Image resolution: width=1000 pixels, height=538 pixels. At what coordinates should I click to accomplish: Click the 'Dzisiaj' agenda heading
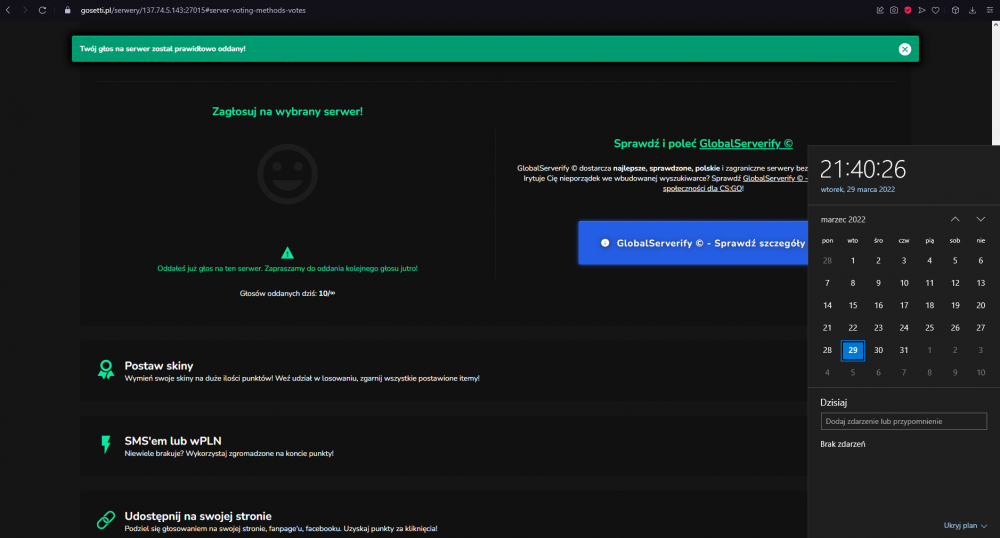[x=834, y=403]
